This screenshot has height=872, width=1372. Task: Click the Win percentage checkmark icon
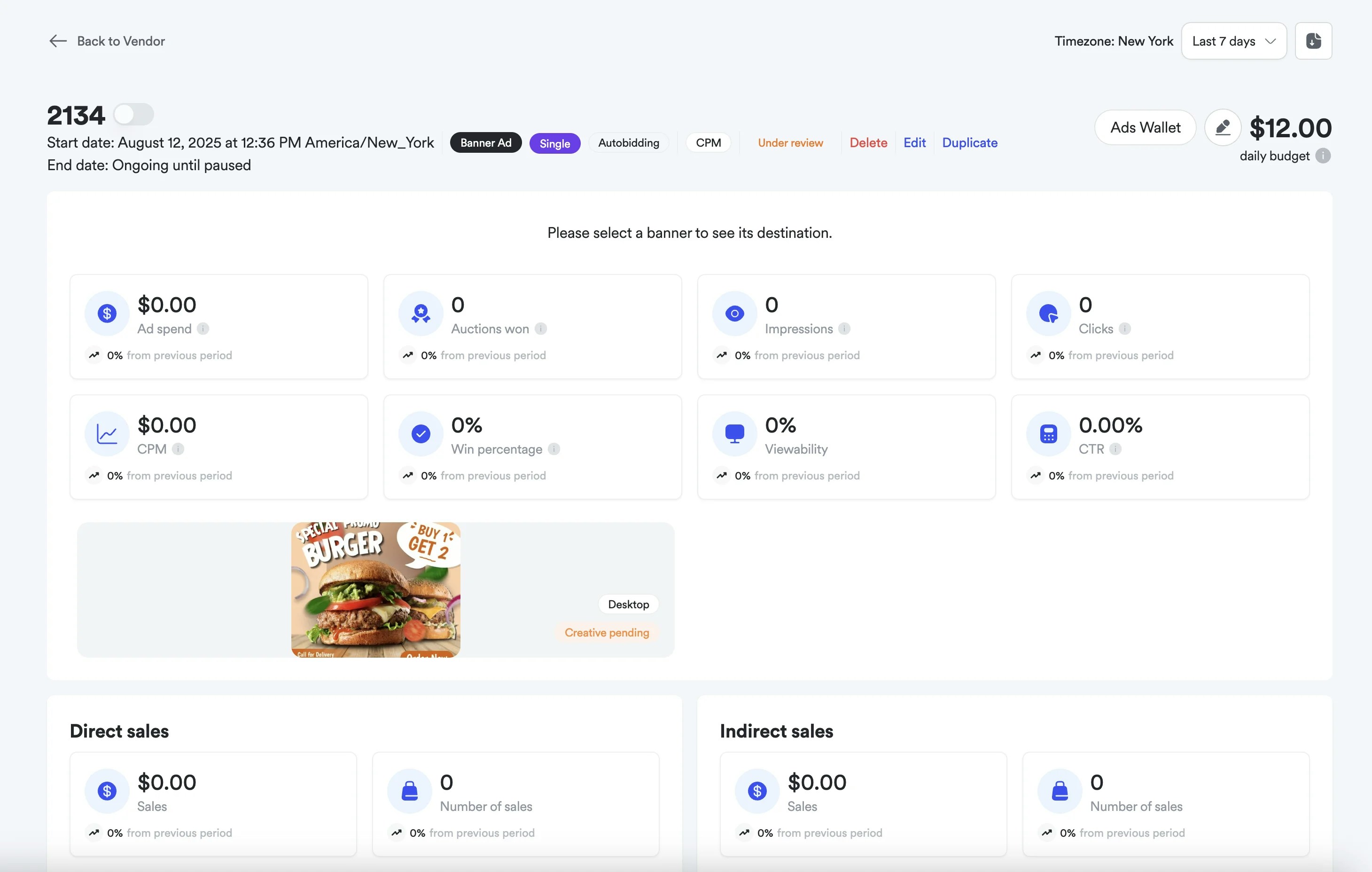420,433
